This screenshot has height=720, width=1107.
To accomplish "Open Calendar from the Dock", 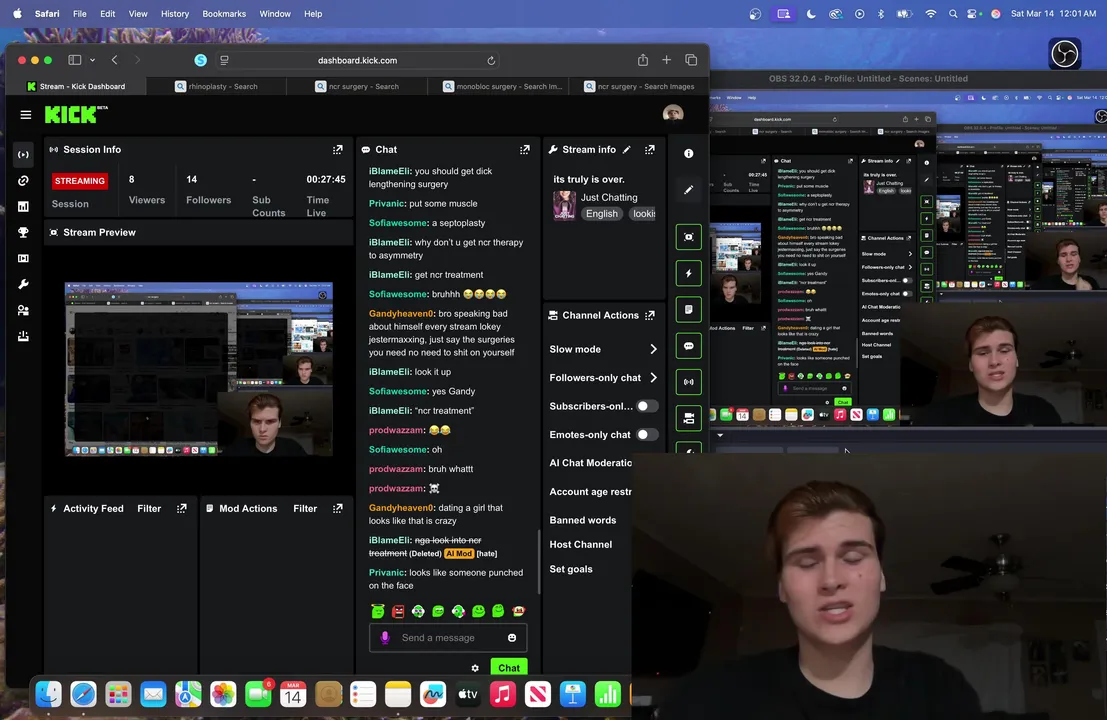I will pos(292,695).
